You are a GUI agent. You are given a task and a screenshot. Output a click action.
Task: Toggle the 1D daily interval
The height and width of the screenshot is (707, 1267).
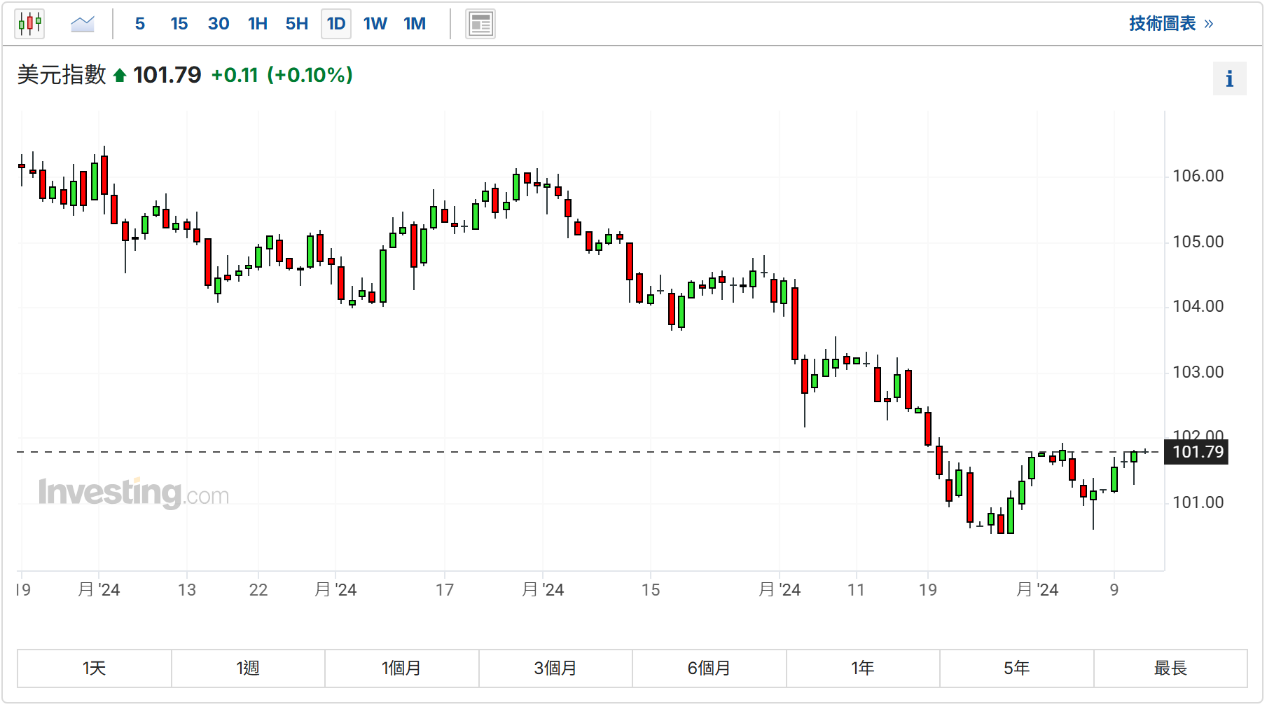(336, 23)
